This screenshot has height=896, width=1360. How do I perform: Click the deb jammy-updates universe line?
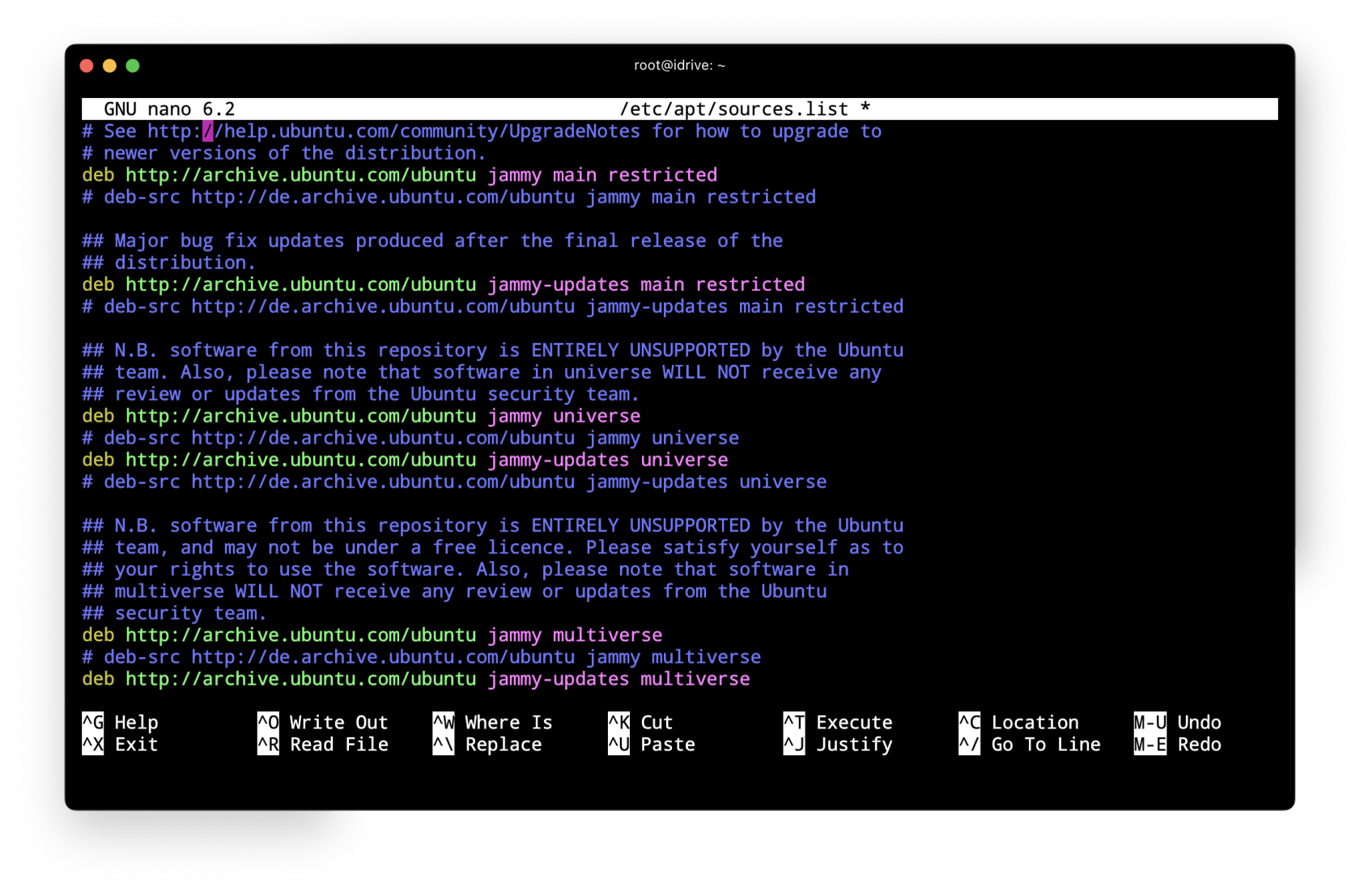(x=405, y=460)
